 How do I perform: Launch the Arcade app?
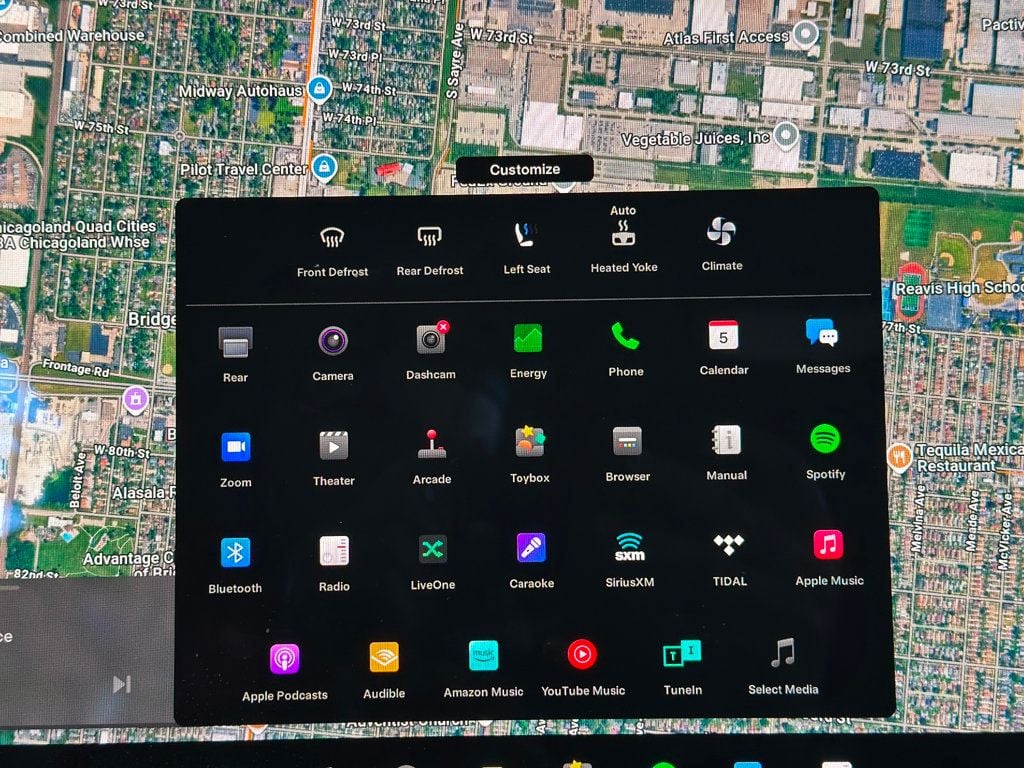click(x=431, y=444)
